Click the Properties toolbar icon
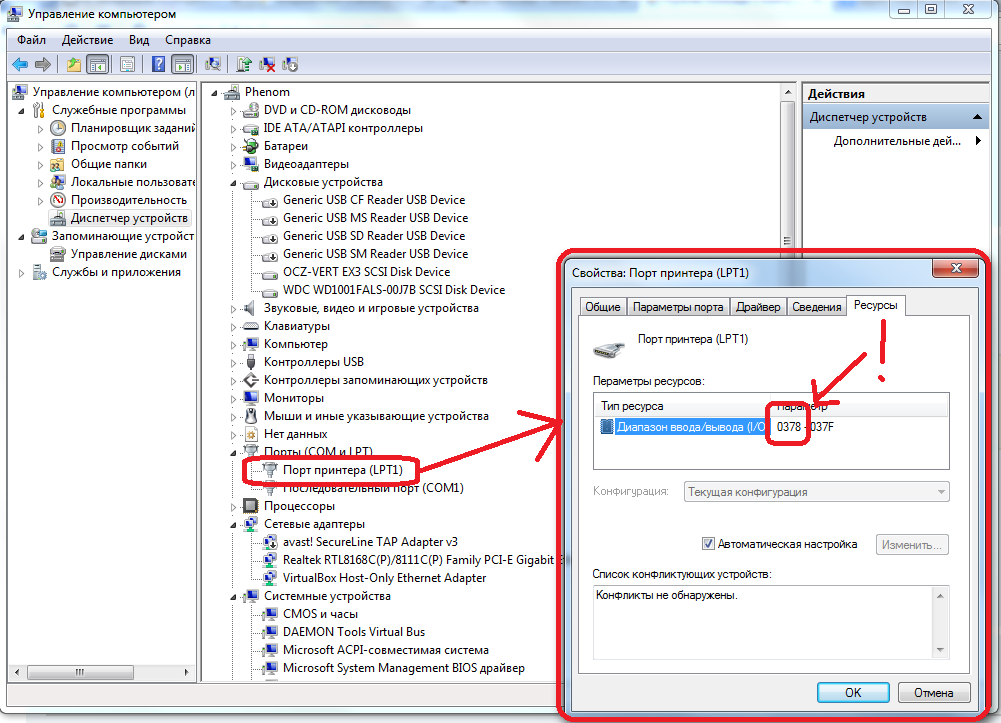 (128, 64)
